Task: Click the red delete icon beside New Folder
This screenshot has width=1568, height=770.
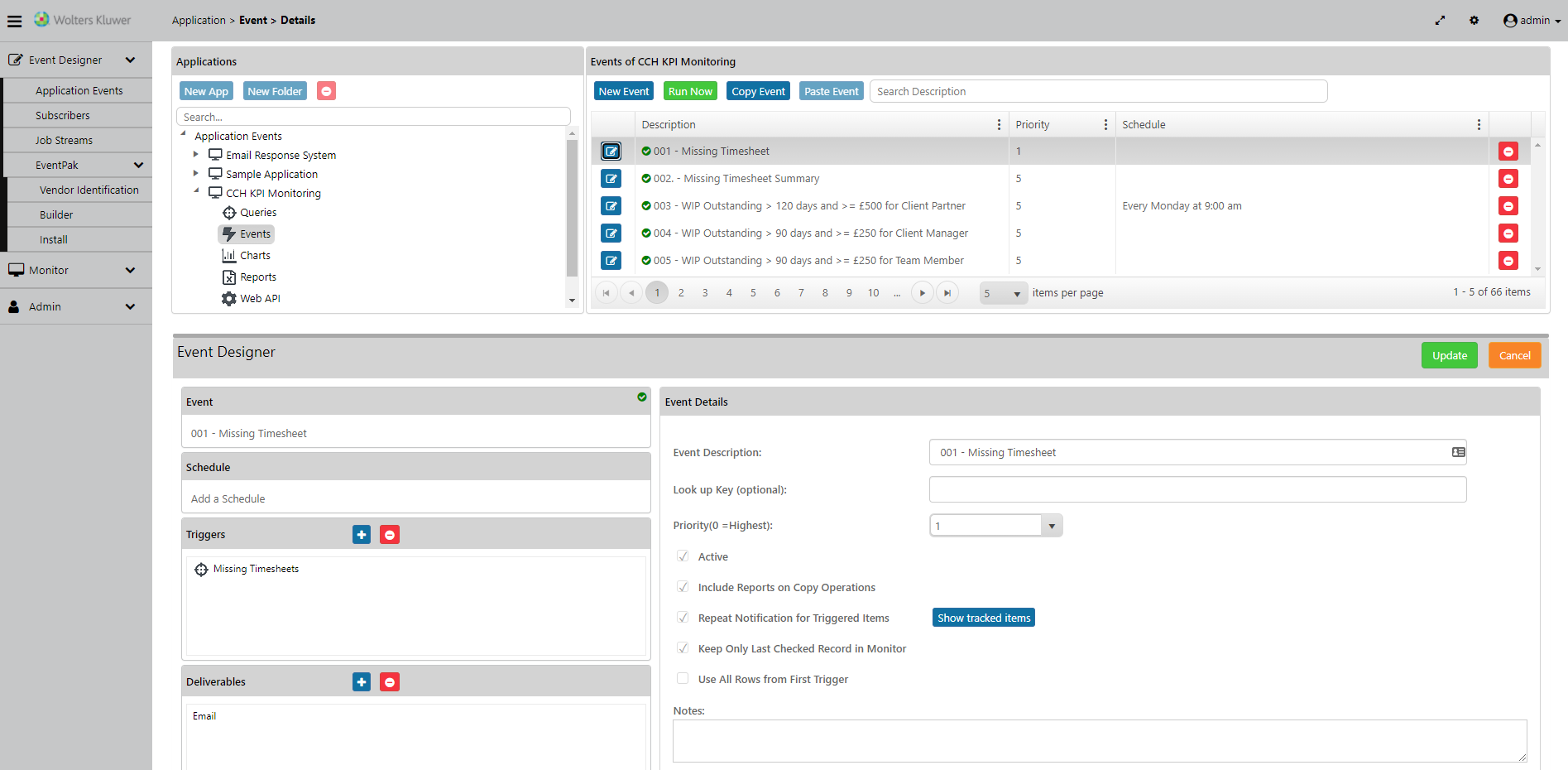Action: pos(327,91)
